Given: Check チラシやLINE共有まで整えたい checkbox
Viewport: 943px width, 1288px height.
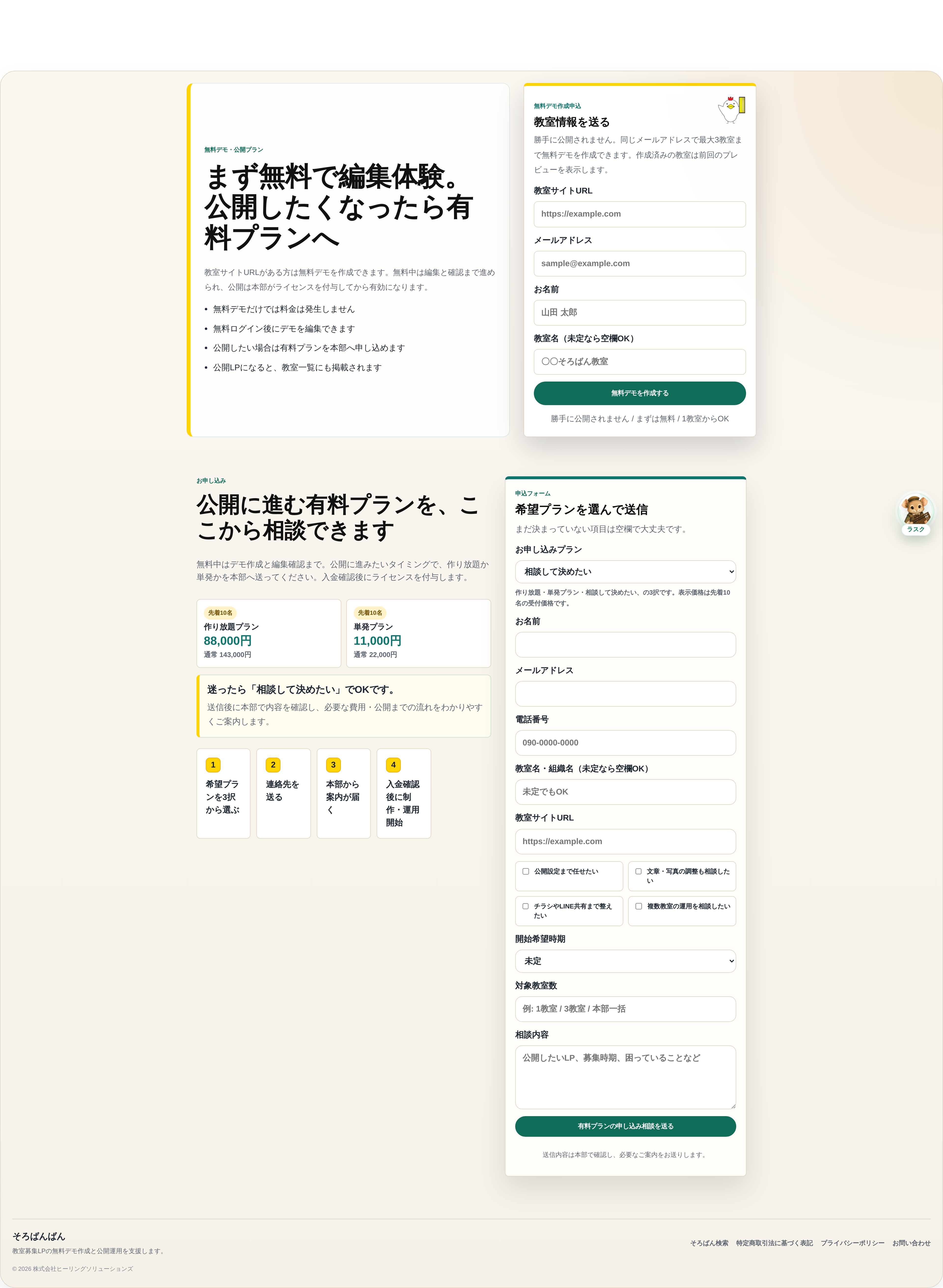Looking at the screenshot, I should tap(526, 906).
